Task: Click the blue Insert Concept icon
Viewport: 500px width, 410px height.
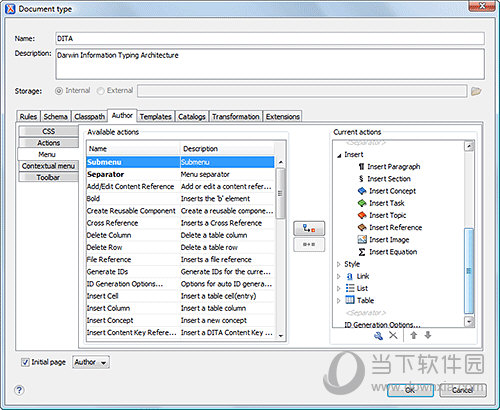Action: (x=362, y=191)
